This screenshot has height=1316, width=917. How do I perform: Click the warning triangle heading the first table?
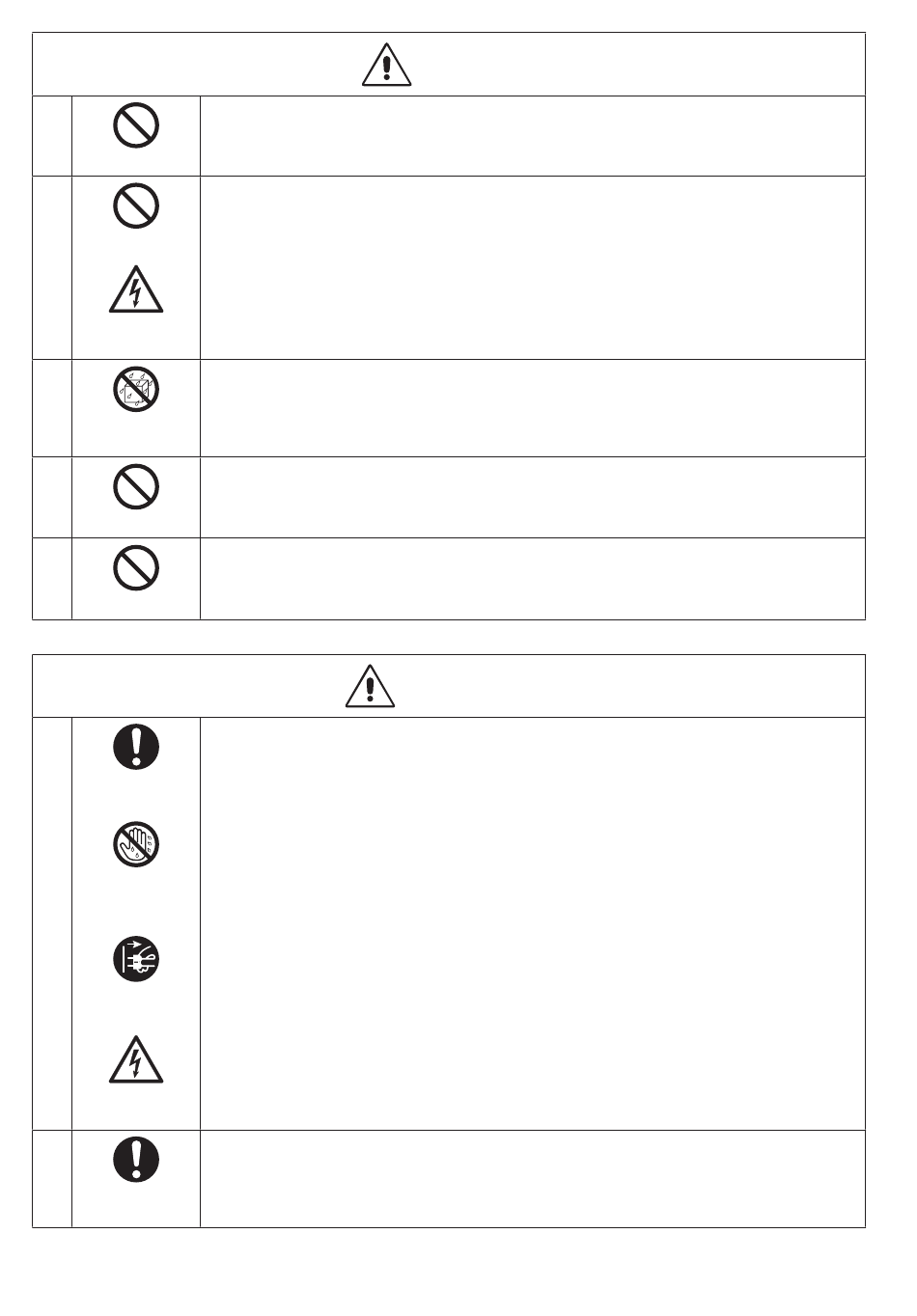tap(386, 65)
